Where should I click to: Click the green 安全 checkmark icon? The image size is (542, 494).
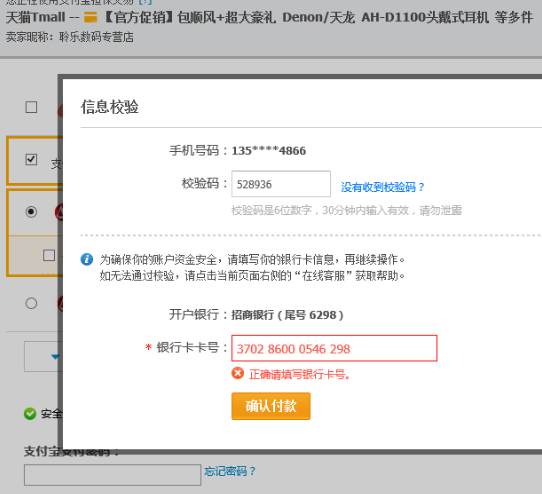(30, 413)
